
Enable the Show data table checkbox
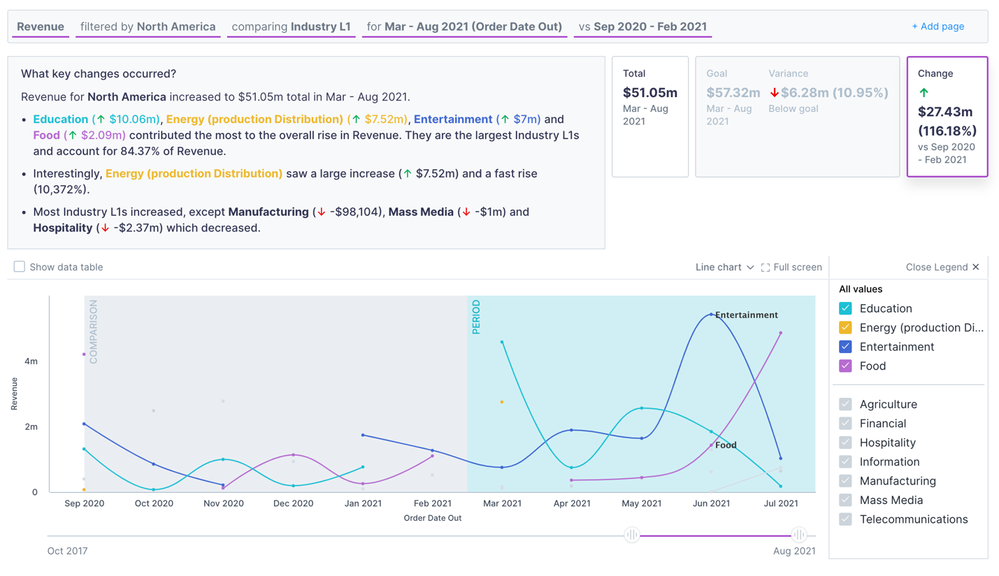pyautogui.click(x=20, y=267)
